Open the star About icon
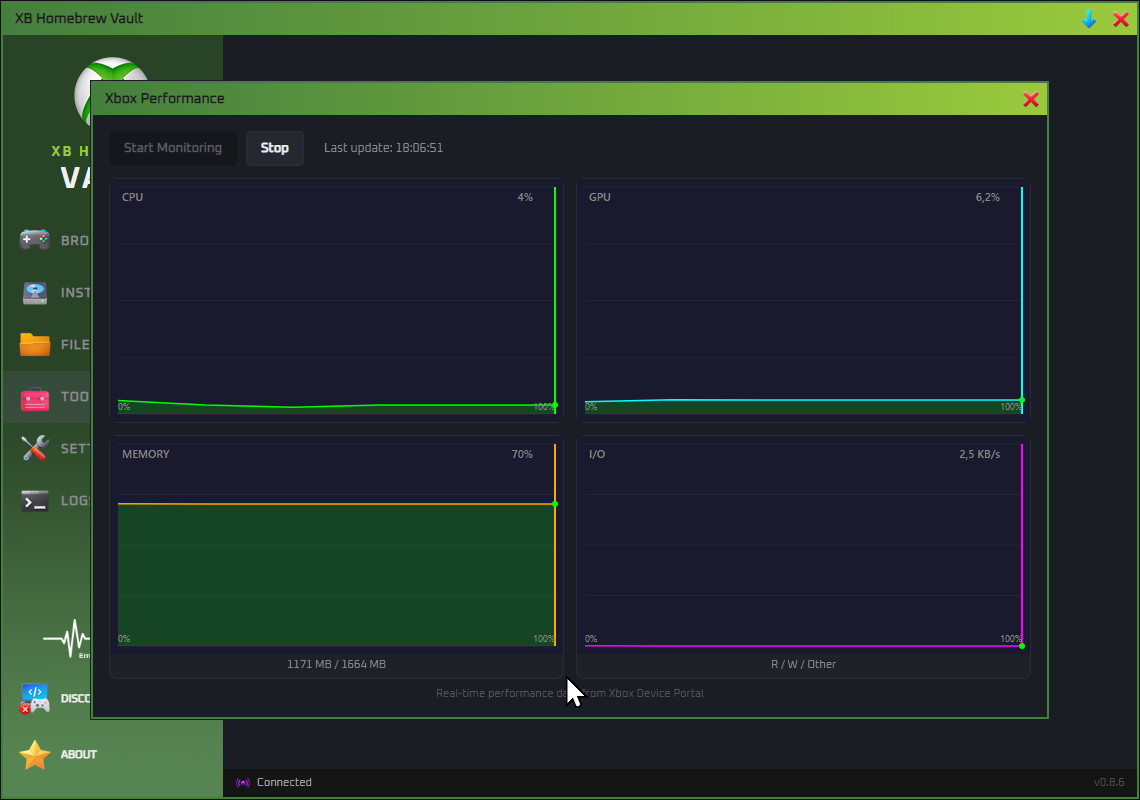Screen dimensions: 1140x800 (34, 754)
